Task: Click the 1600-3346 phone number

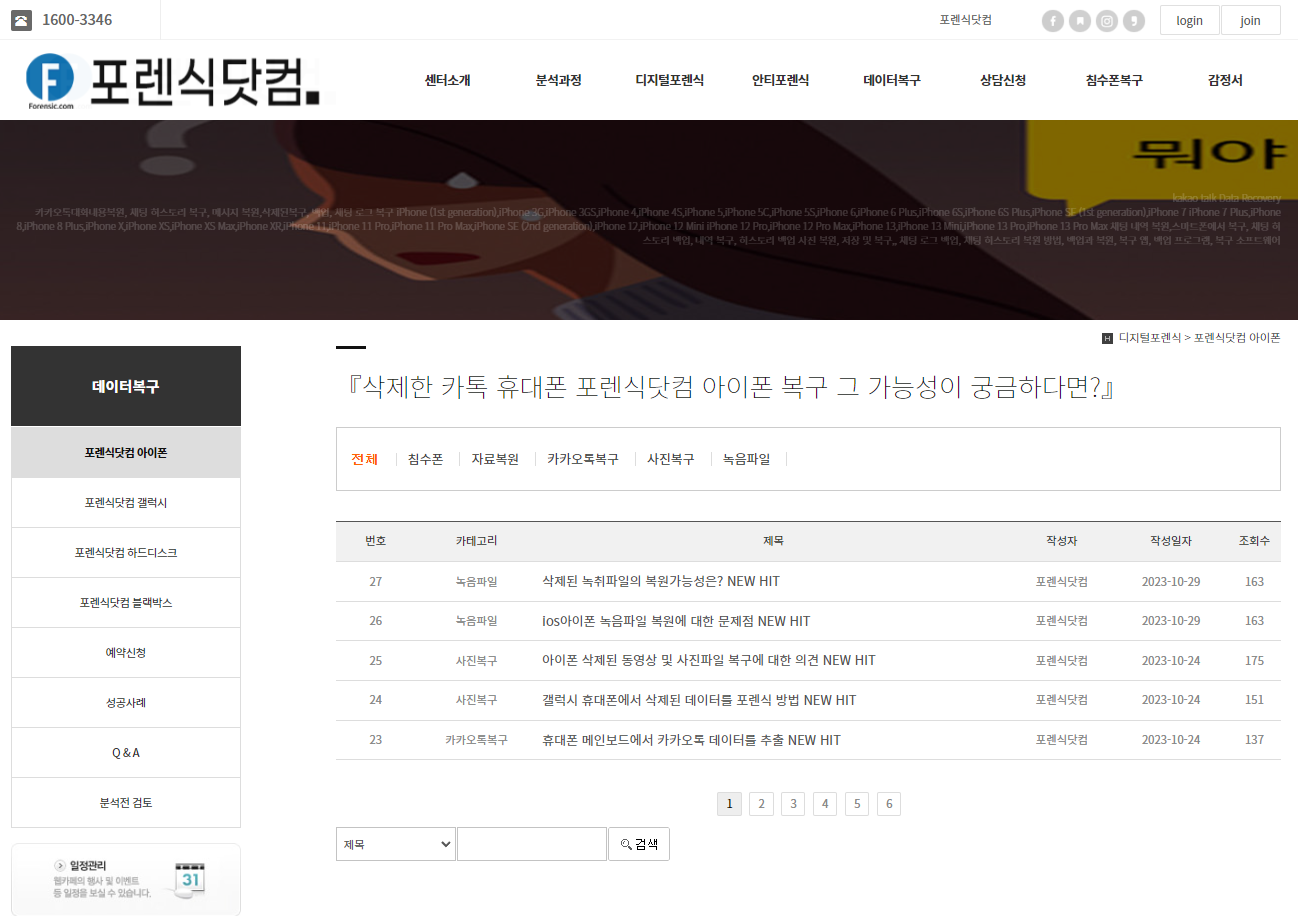Action: click(77, 20)
